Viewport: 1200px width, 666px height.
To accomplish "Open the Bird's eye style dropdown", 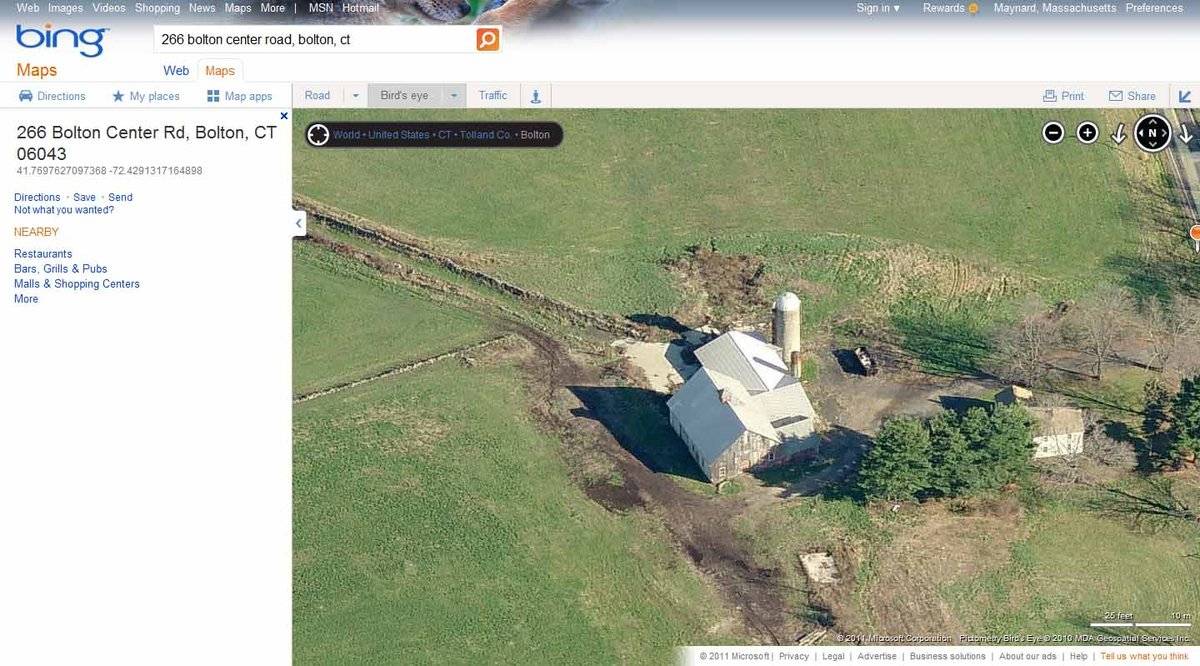I will 453,94.
